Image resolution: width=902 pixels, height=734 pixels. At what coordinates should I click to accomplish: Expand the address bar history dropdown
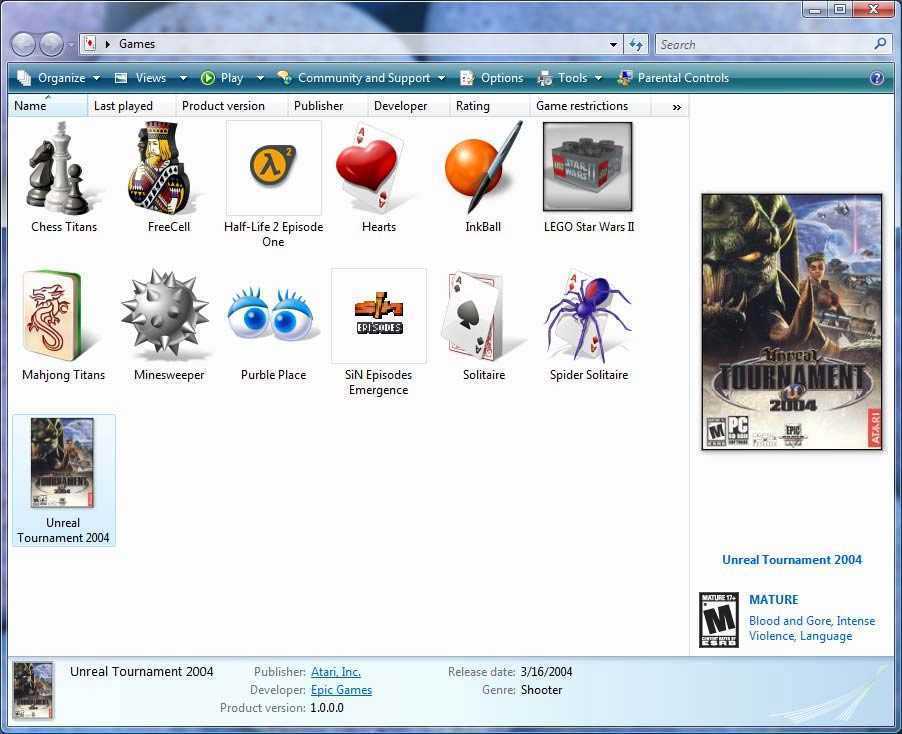point(613,44)
